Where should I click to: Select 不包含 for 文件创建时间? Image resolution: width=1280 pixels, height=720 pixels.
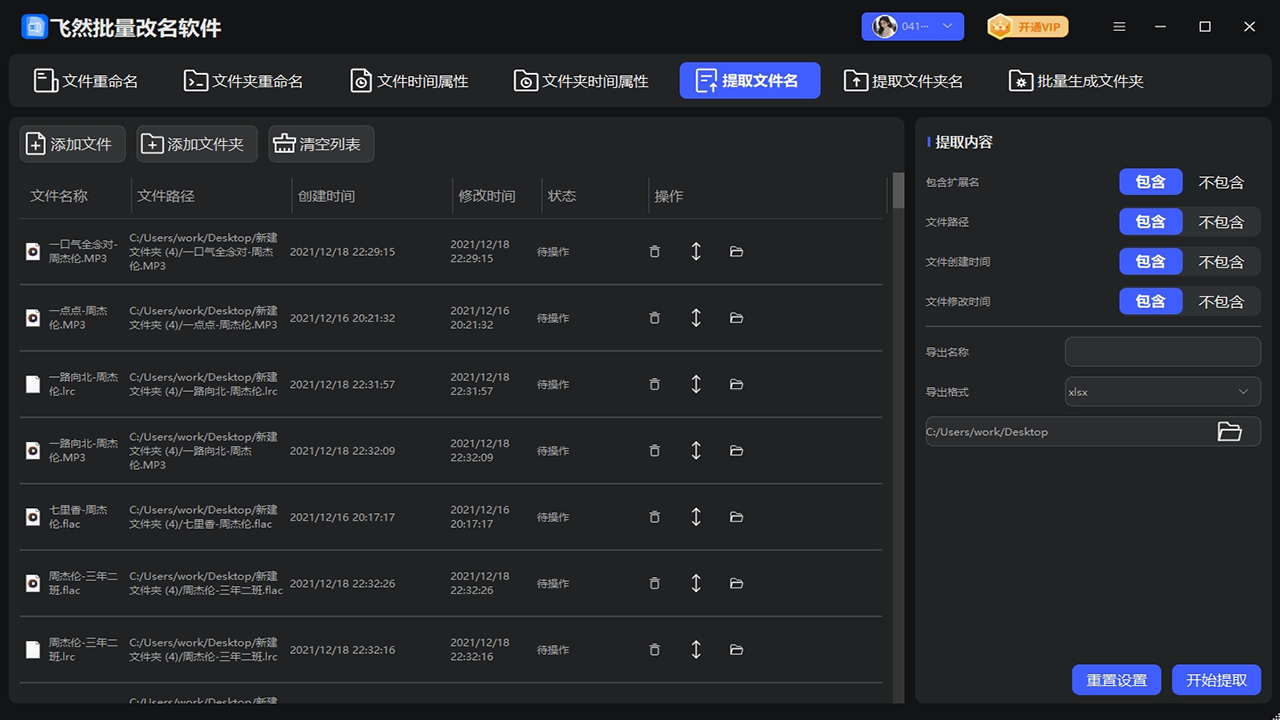coord(1223,261)
